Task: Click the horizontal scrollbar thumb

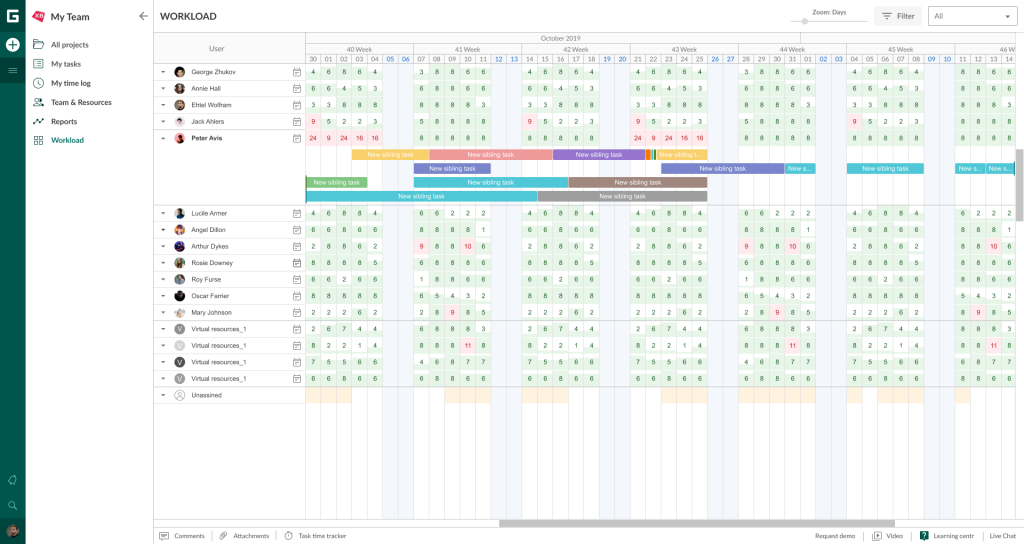Action: [x=697, y=524]
